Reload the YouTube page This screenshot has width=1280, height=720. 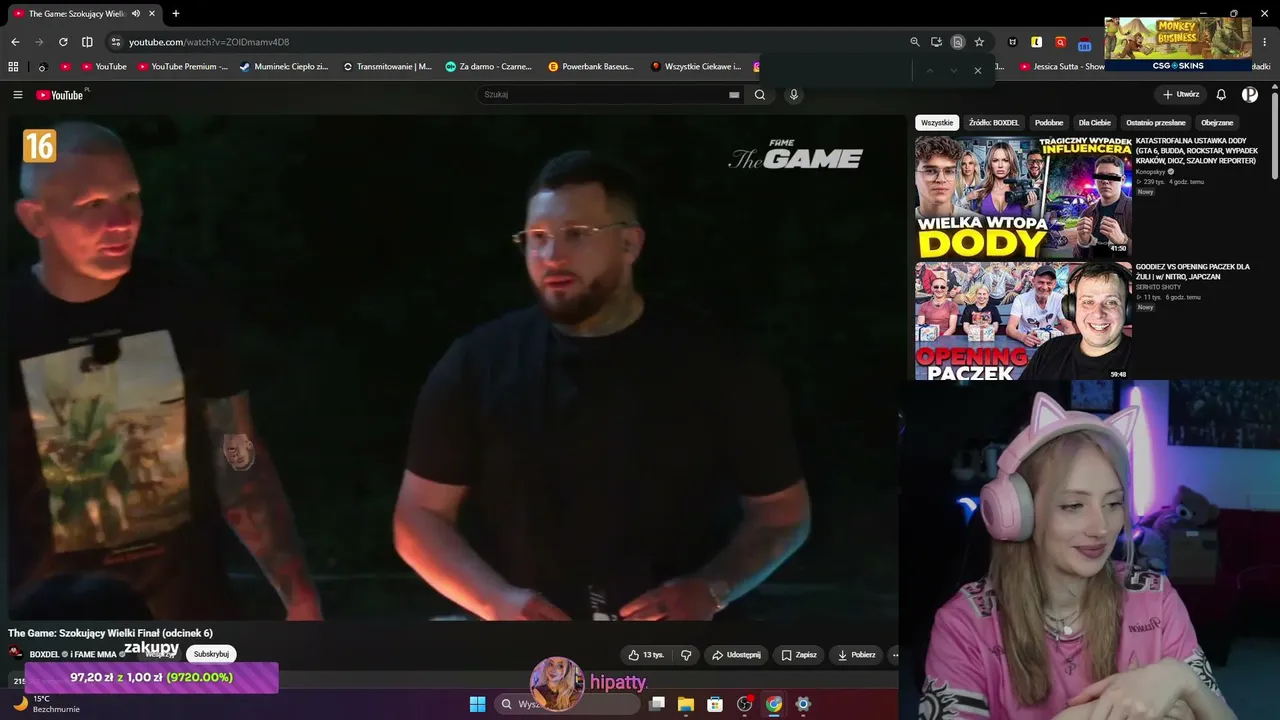click(63, 42)
